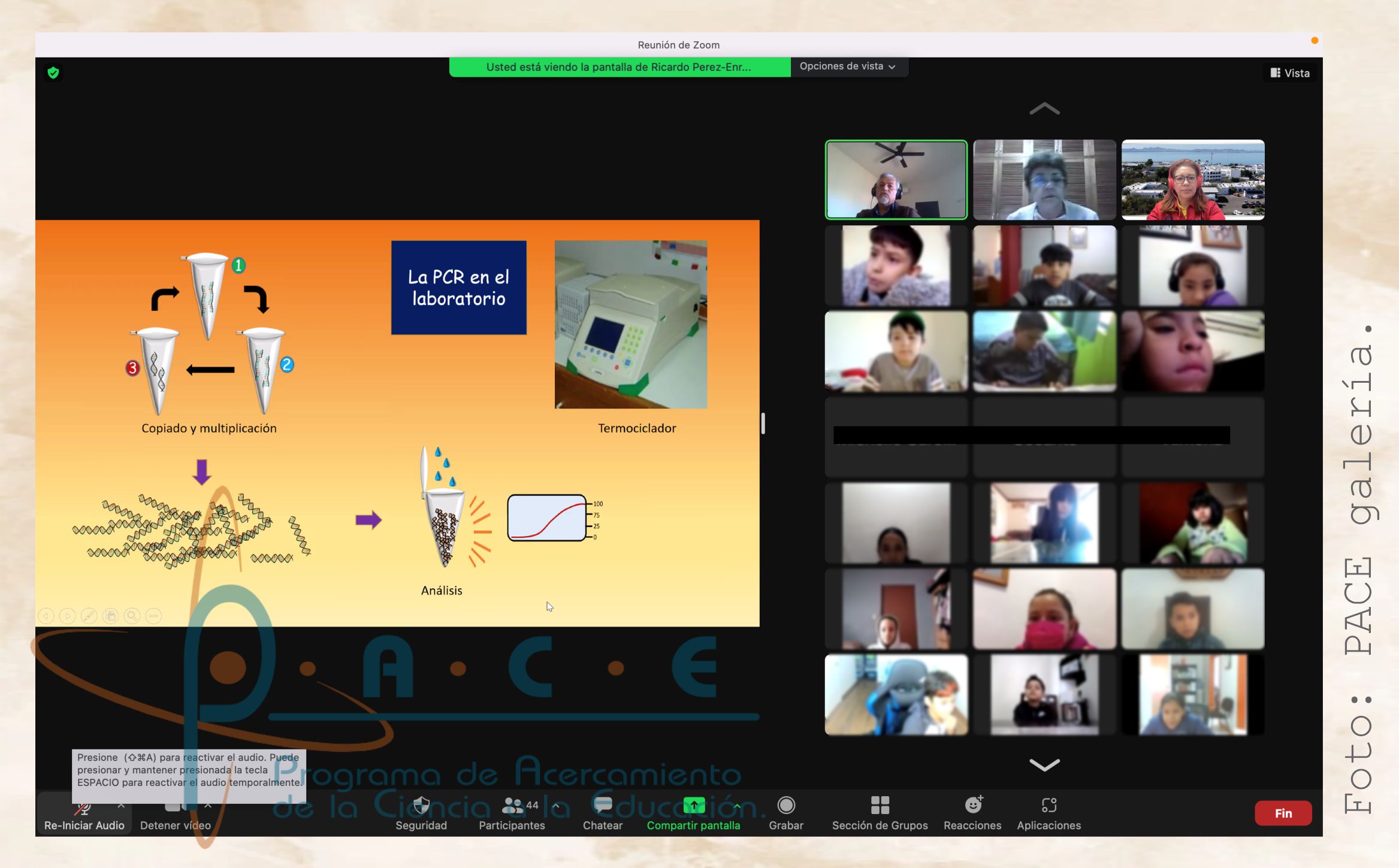Image resolution: width=1399 pixels, height=868 pixels.
Task: Turn off camera with Detener vídeo
Action: [x=175, y=813]
